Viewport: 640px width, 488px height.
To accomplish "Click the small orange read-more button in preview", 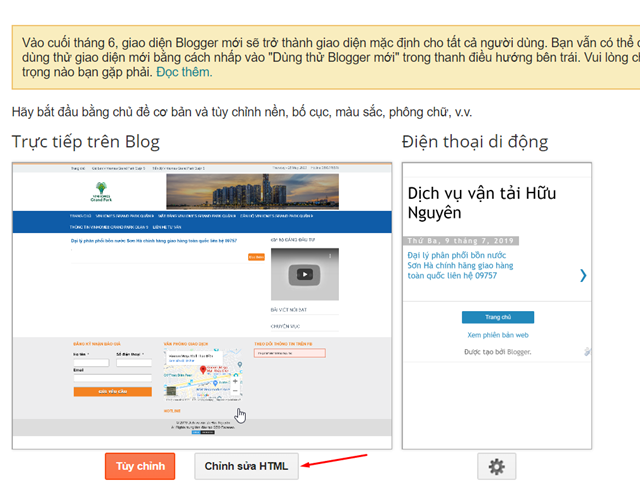I will (256, 257).
